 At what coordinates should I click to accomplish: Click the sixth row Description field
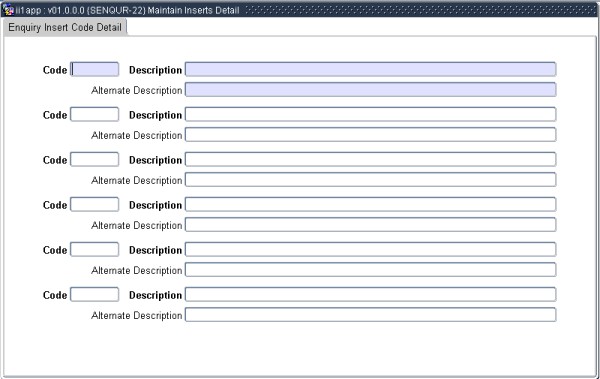pos(370,295)
